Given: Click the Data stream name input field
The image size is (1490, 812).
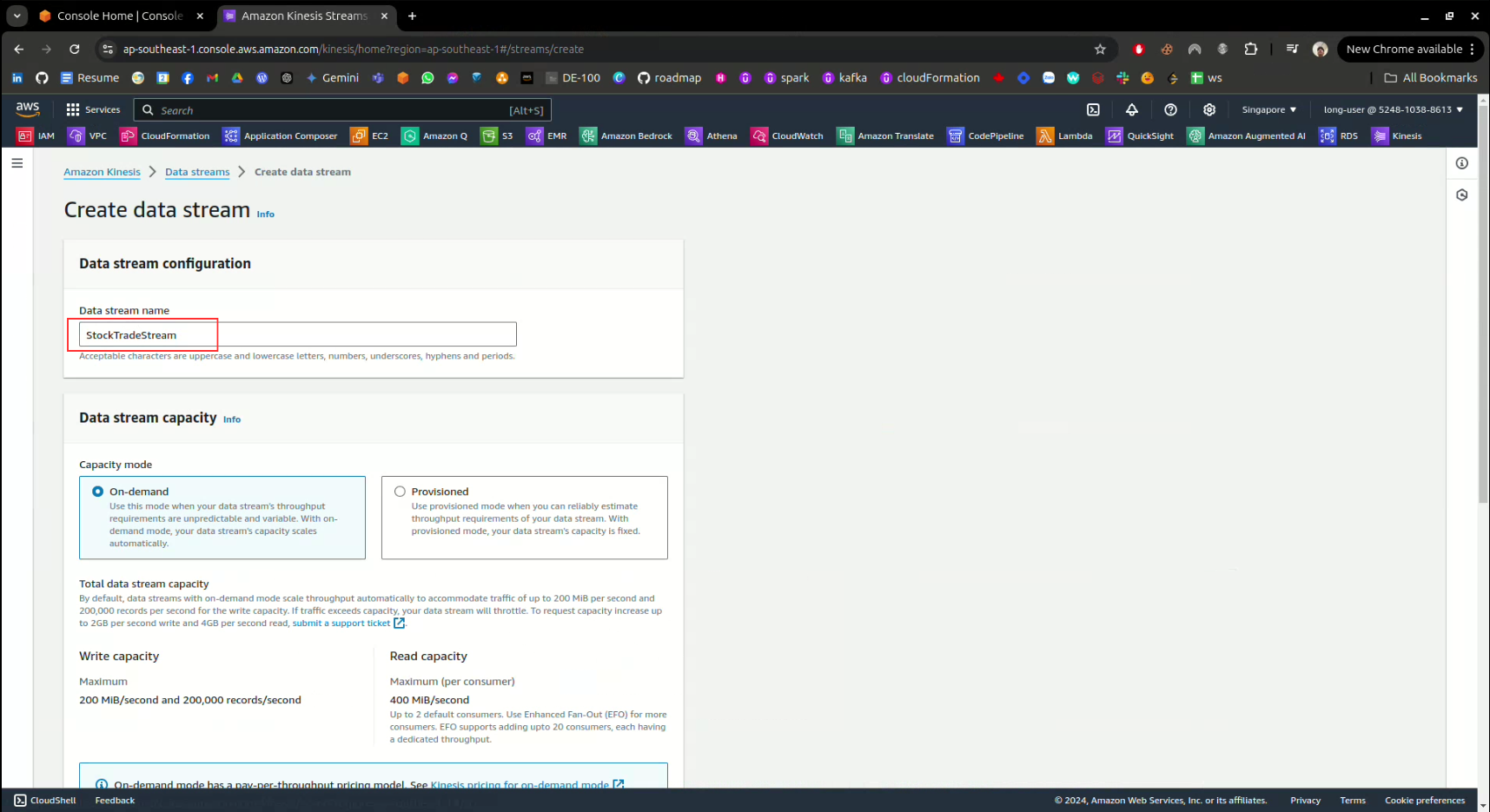Looking at the screenshot, I should [297, 335].
